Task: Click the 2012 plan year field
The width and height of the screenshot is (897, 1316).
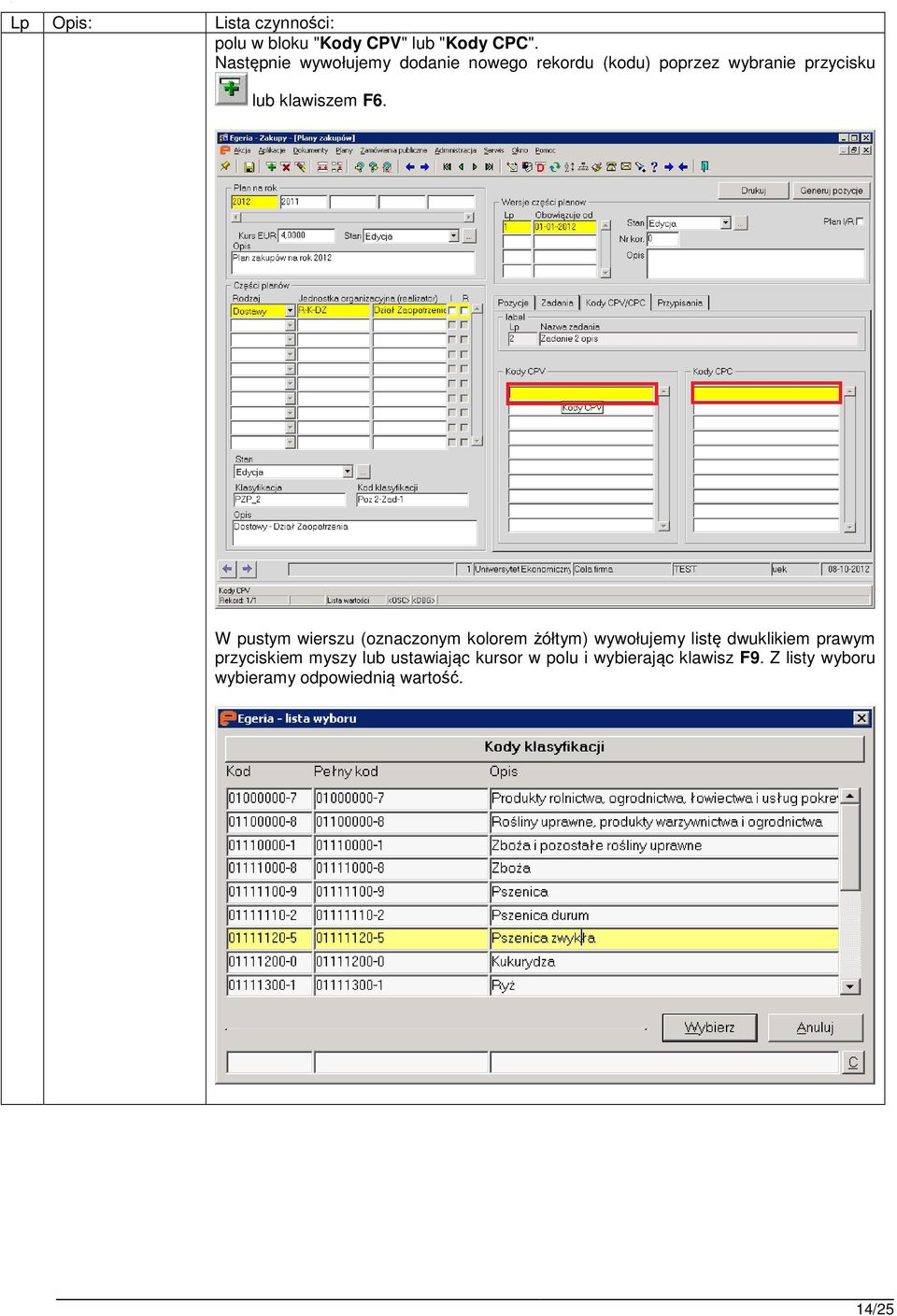Action: [x=254, y=202]
